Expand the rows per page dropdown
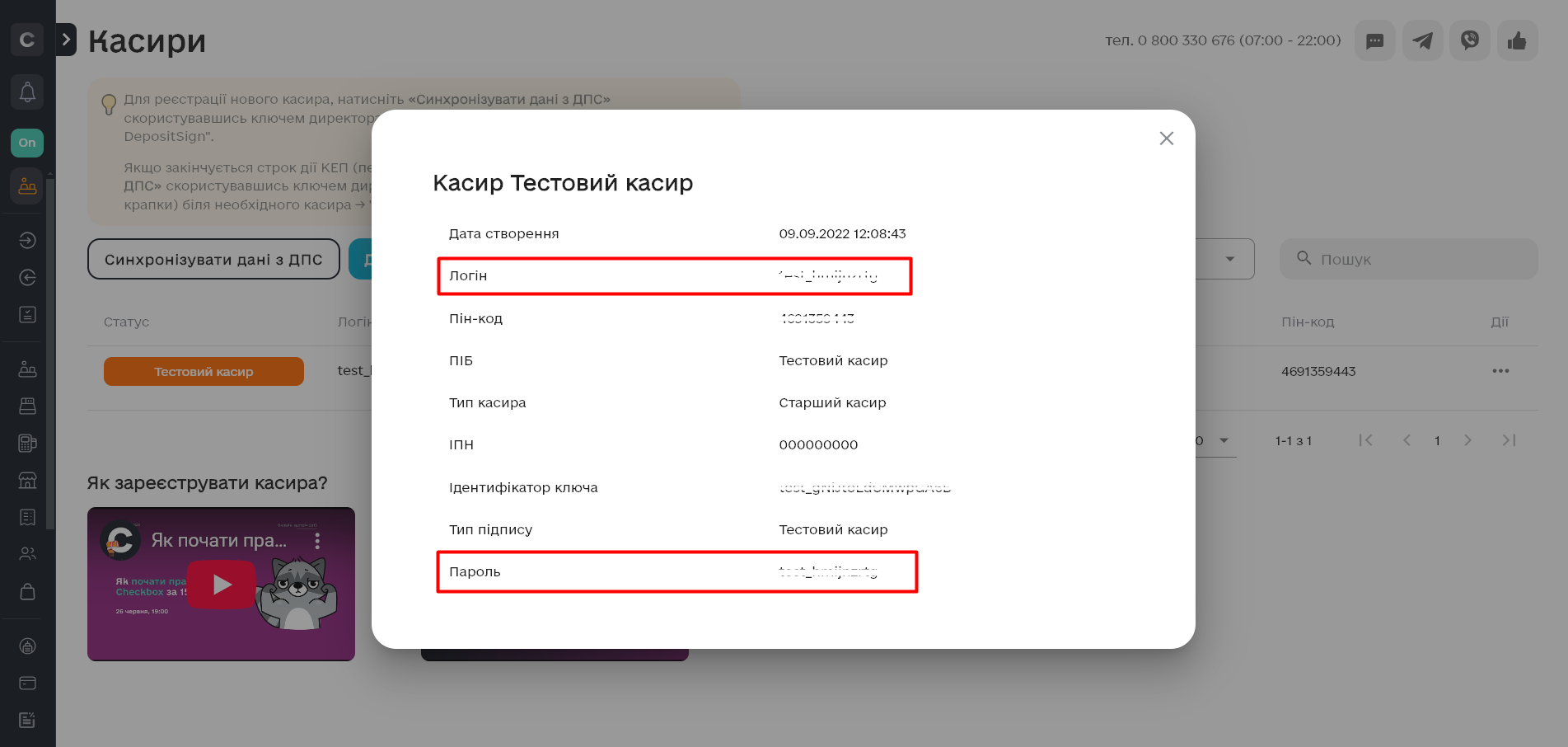 [1224, 440]
